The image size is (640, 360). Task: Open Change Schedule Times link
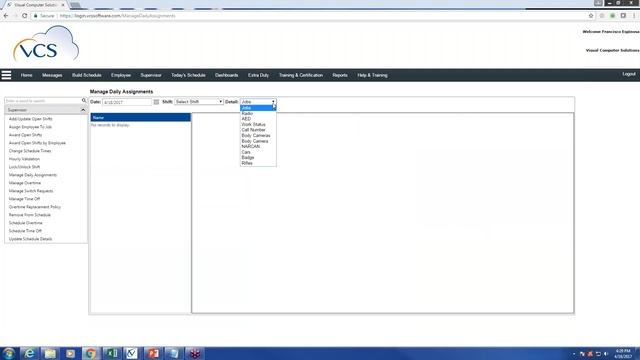click(30, 151)
